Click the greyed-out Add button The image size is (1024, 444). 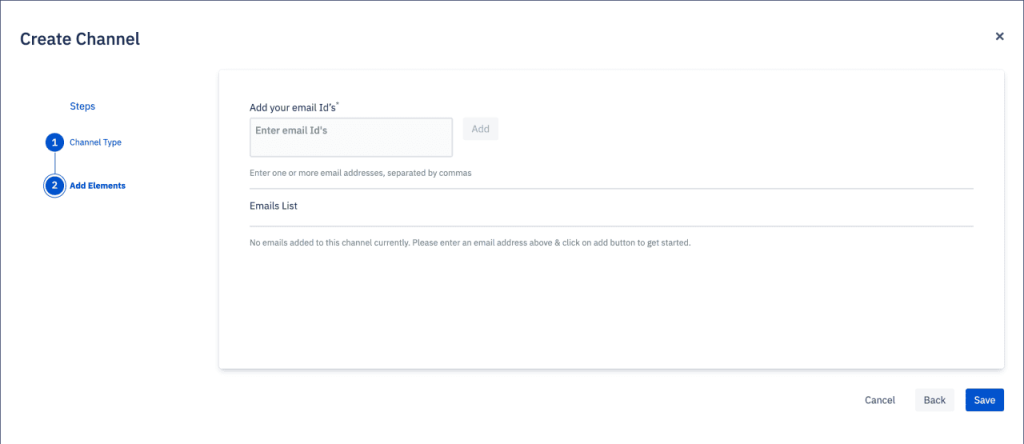[x=481, y=129]
